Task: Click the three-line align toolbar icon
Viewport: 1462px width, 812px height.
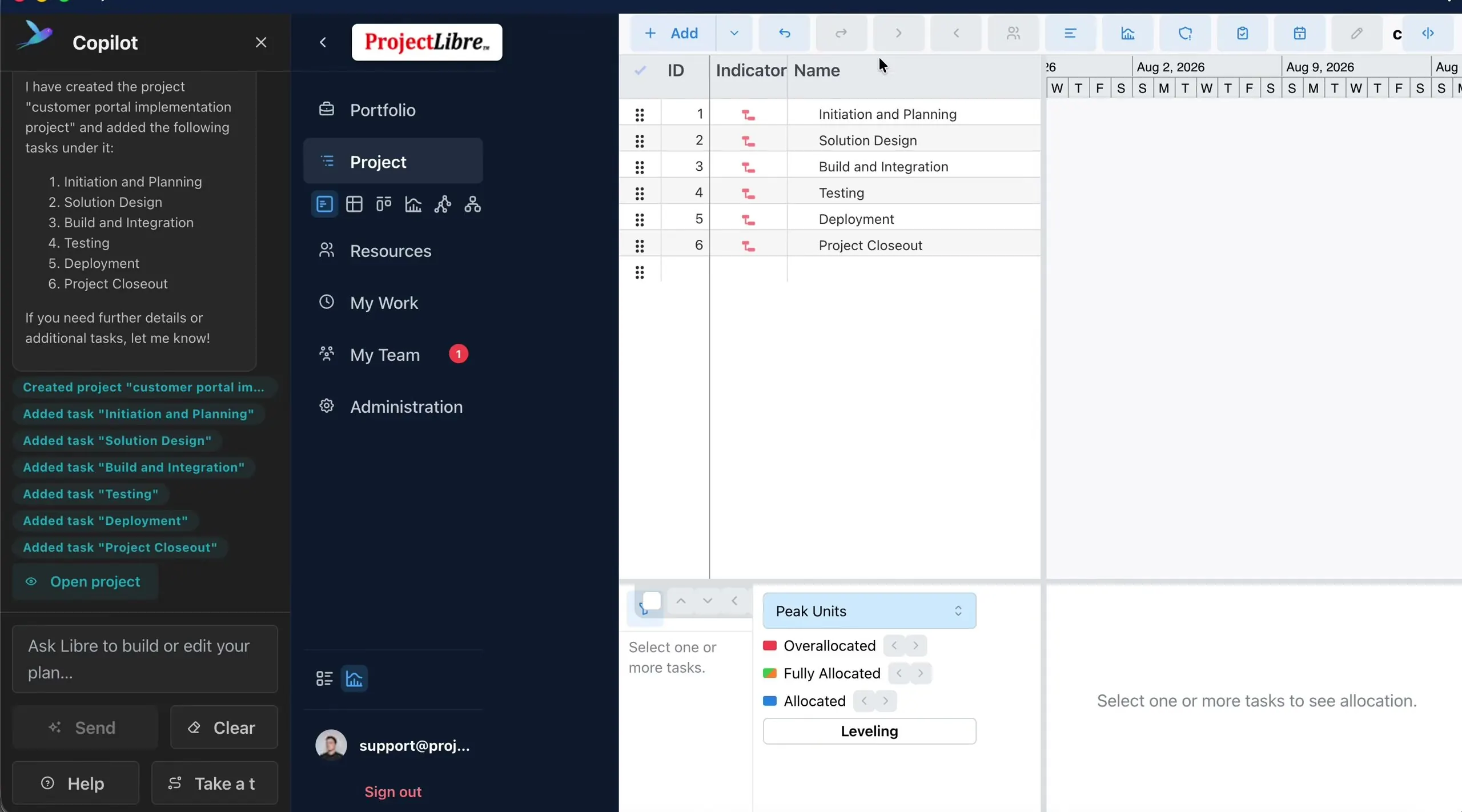Action: coord(1070,33)
